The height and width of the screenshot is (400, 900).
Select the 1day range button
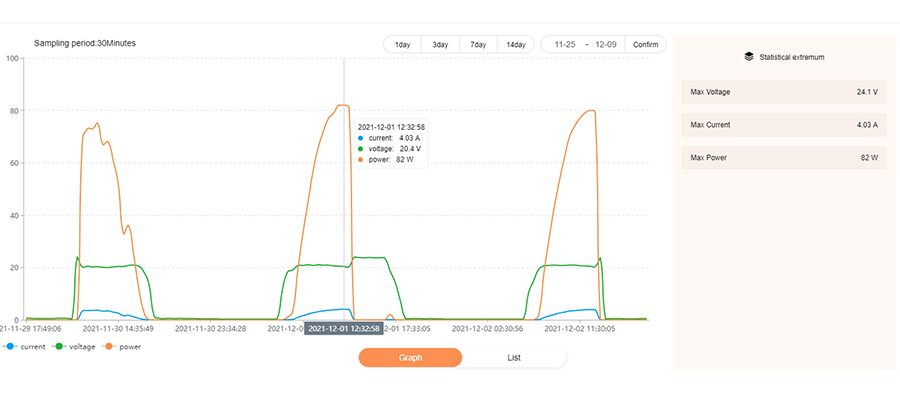coord(402,45)
